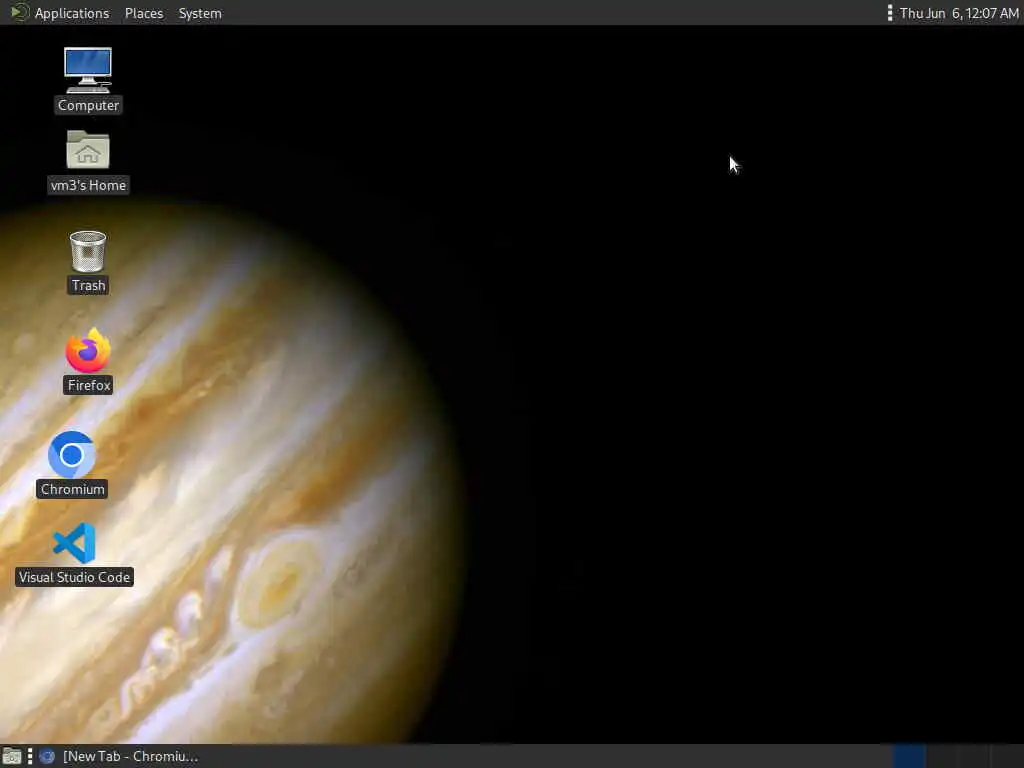The height and width of the screenshot is (768, 1024).
Task: Switch to the second workspace in switcher
Action: pyautogui.click(x=941, y=756)
